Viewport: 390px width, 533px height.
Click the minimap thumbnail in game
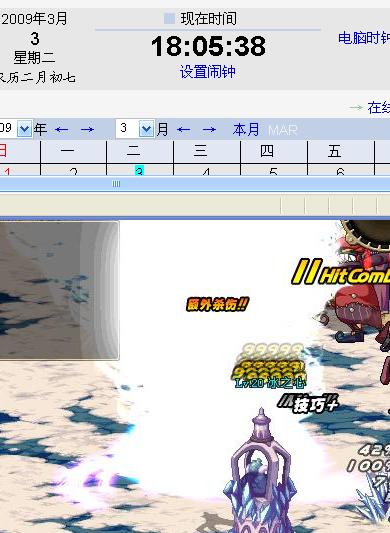click(x=60, y=290)
